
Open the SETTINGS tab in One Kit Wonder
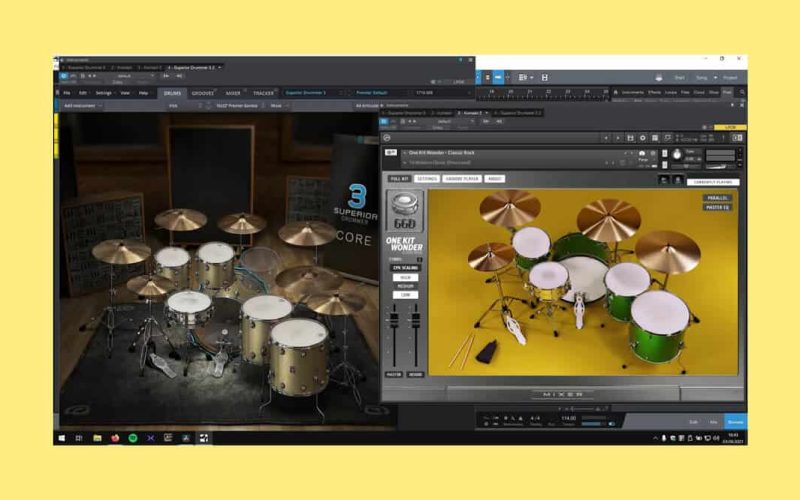tap(427, 179)
